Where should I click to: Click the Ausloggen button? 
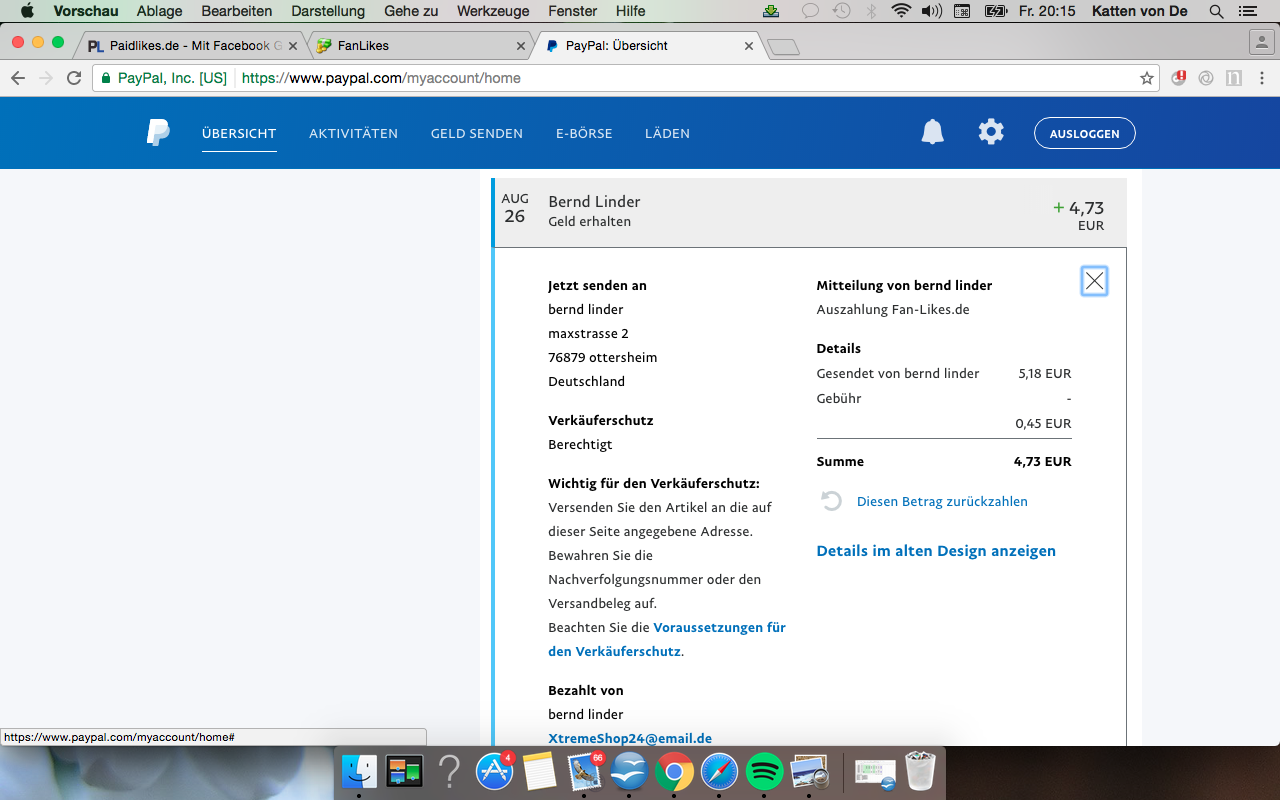1084,133
